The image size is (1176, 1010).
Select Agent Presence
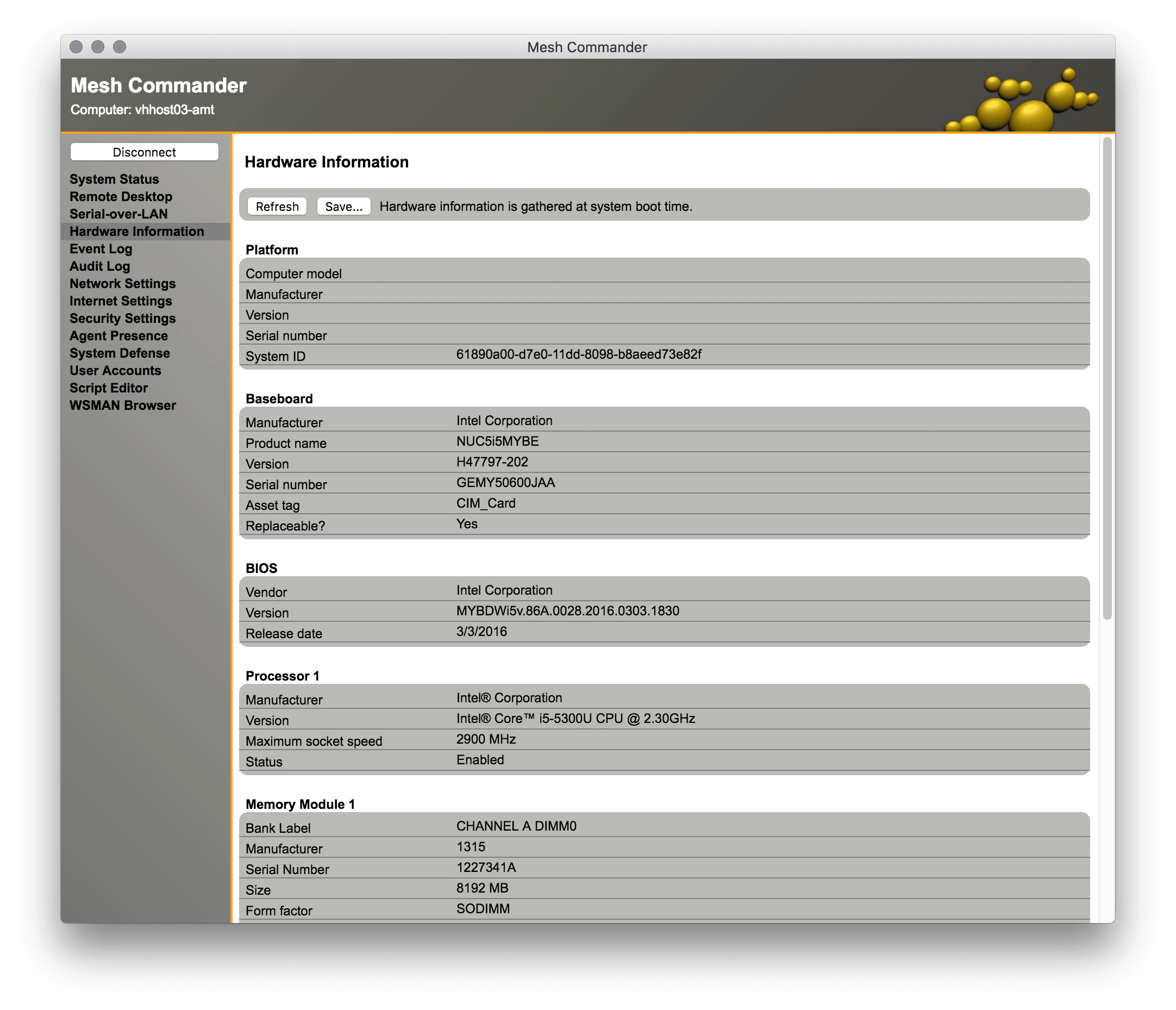click(118, 335)
